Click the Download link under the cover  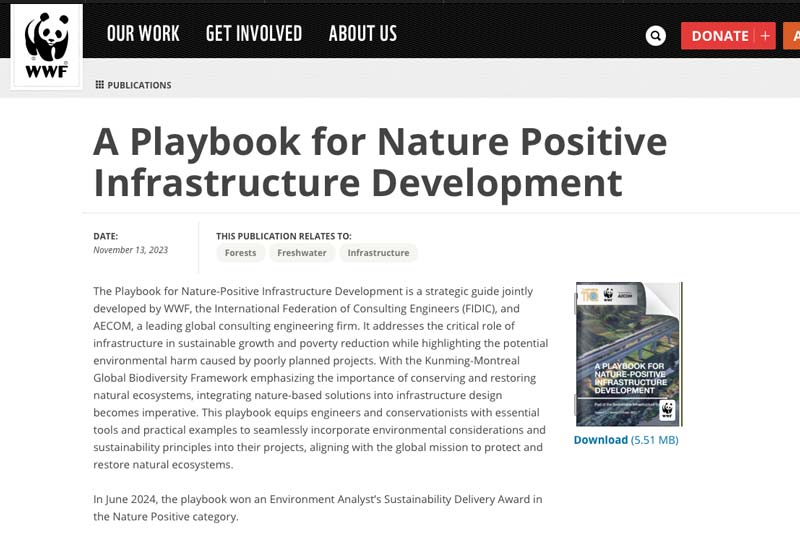(x=600, y=440)
